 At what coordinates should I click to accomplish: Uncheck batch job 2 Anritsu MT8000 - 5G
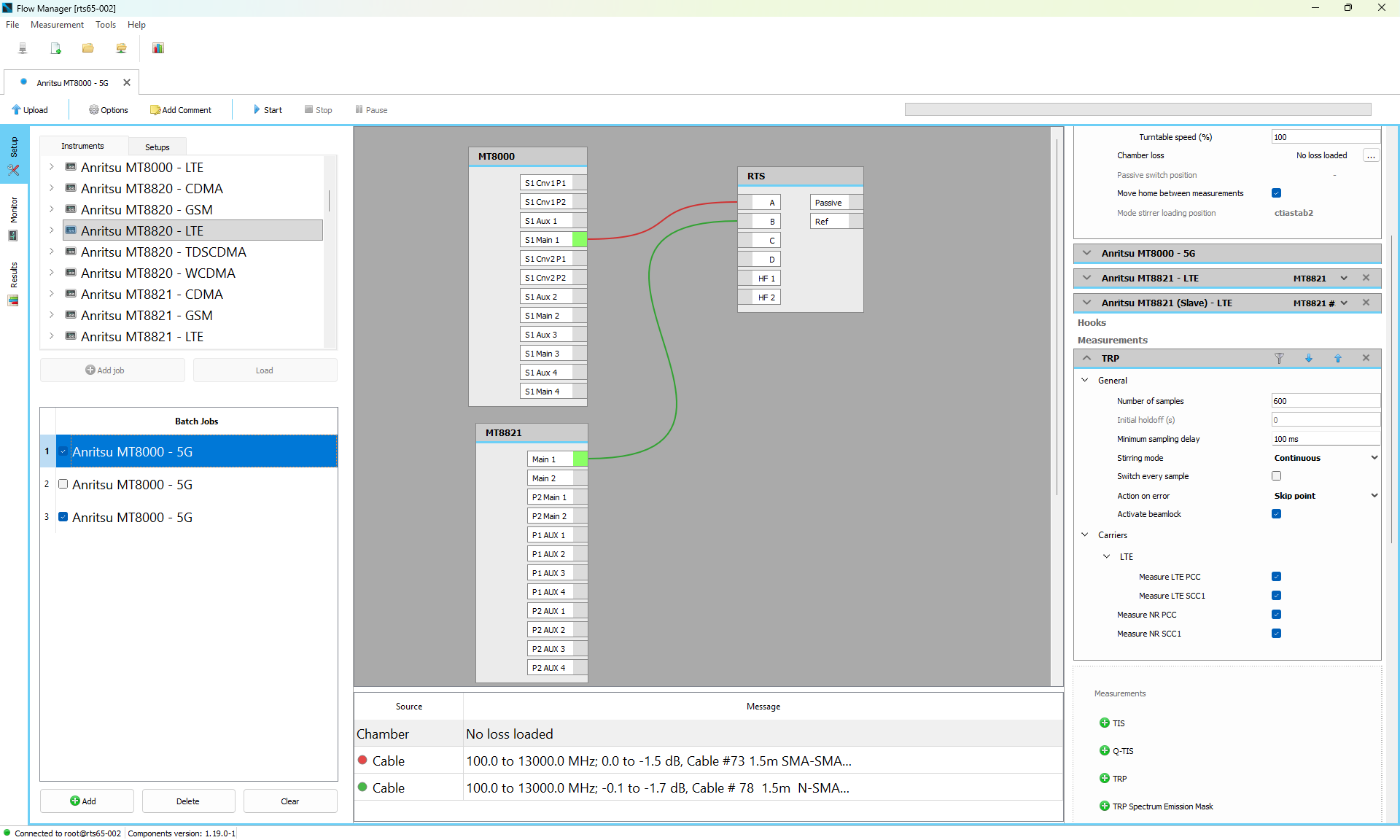[63, 483]
